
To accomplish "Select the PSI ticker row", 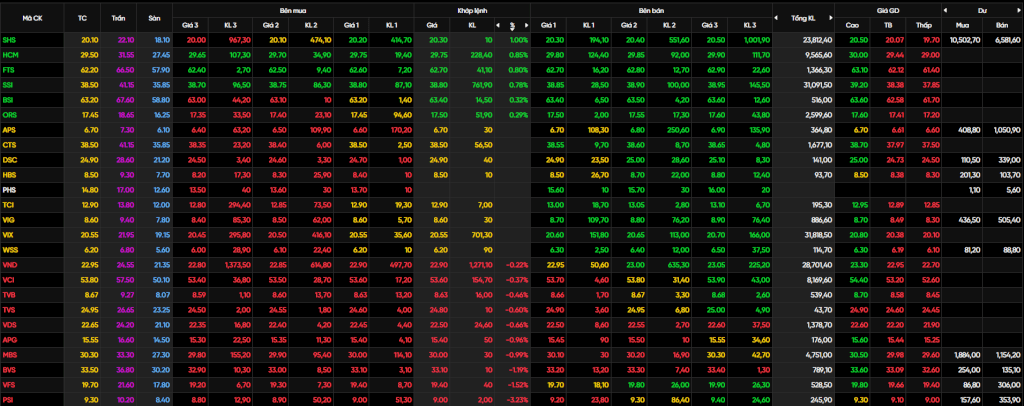I will [x=512, y=399].
